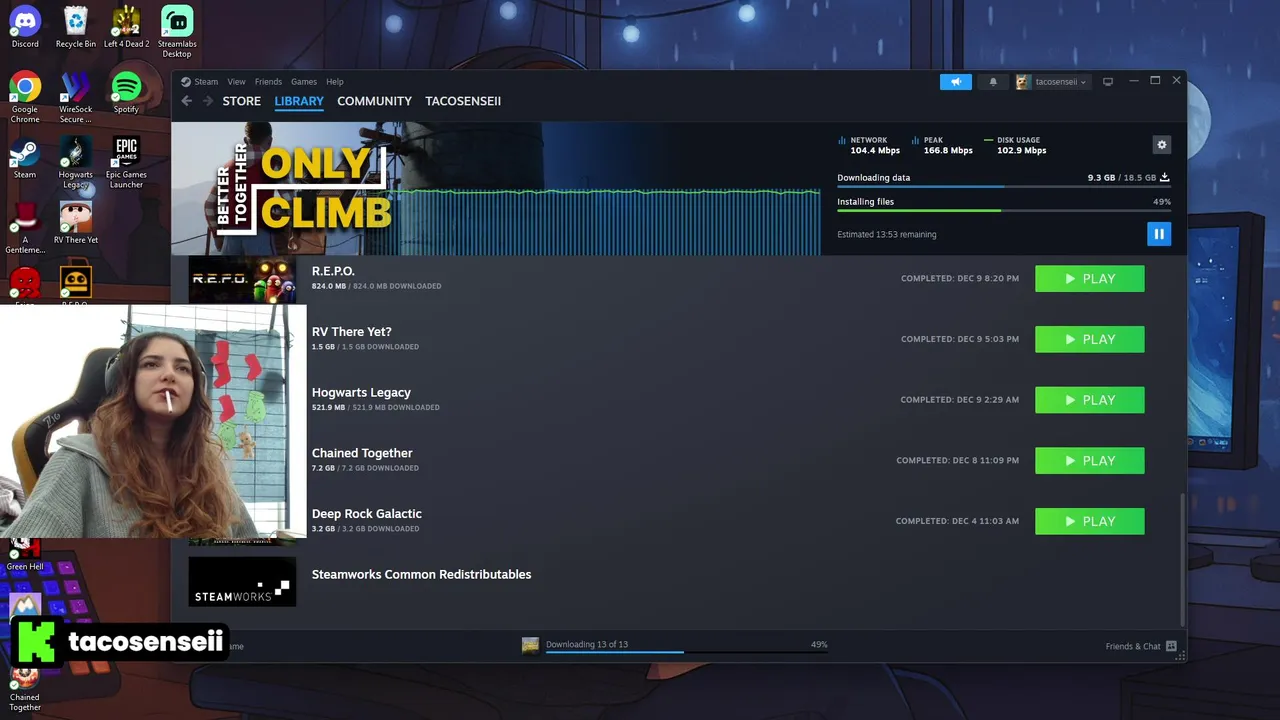The width and height of the screenshot is (1280, 720).
Task: Open the Help menu
Action: pyautogui.click(x=335, y=82)
